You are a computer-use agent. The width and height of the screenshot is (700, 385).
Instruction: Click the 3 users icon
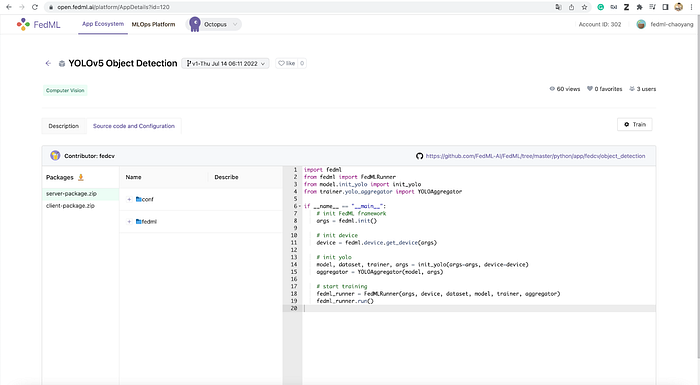click(x=632, y=89)
